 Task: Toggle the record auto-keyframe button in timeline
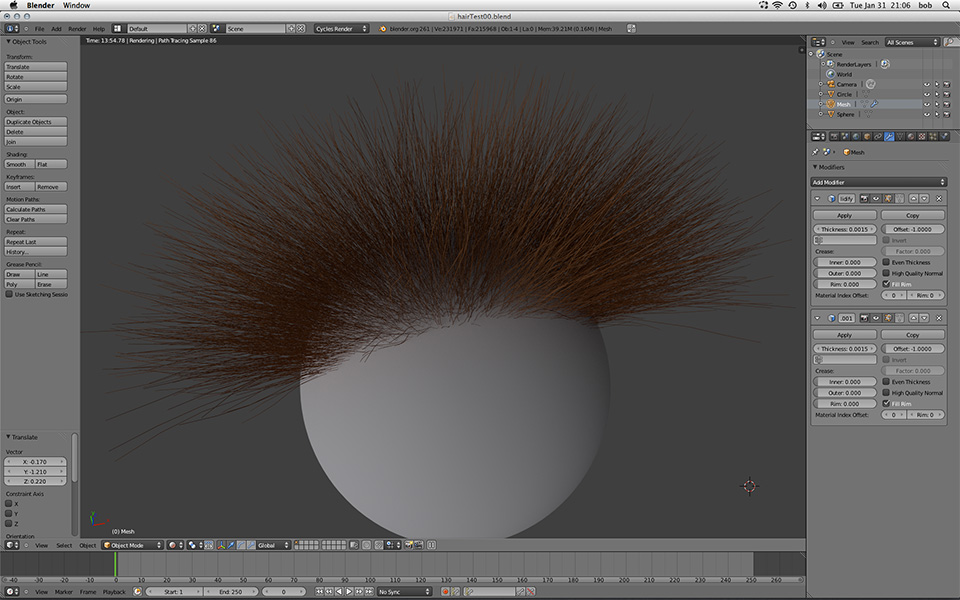click(x=445, y=592)
